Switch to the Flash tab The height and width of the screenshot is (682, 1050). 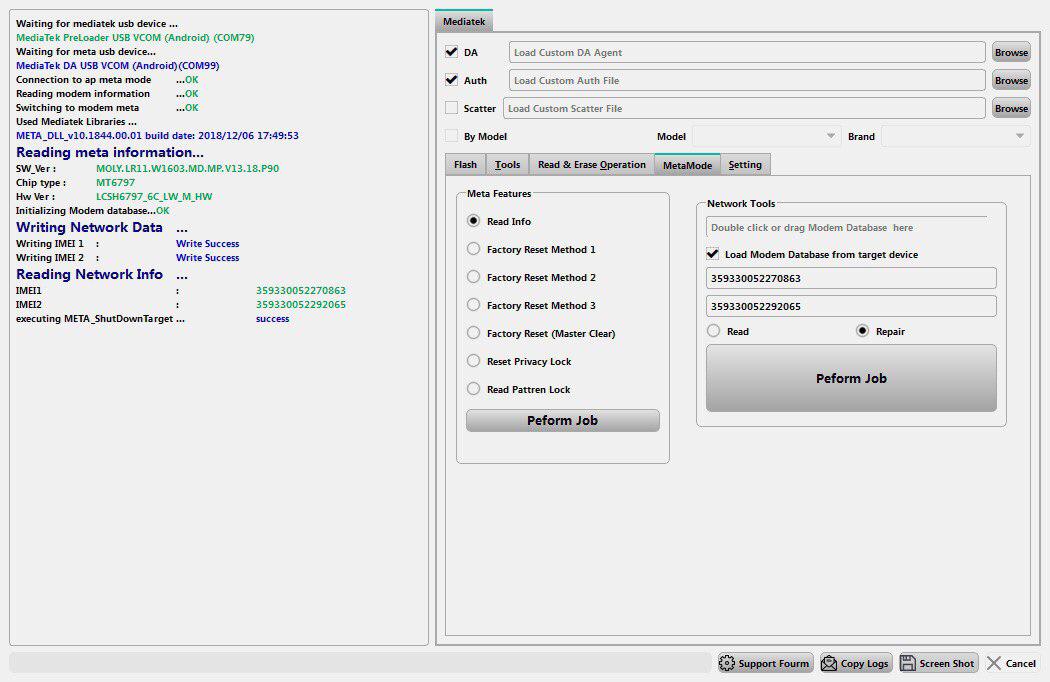465,165
